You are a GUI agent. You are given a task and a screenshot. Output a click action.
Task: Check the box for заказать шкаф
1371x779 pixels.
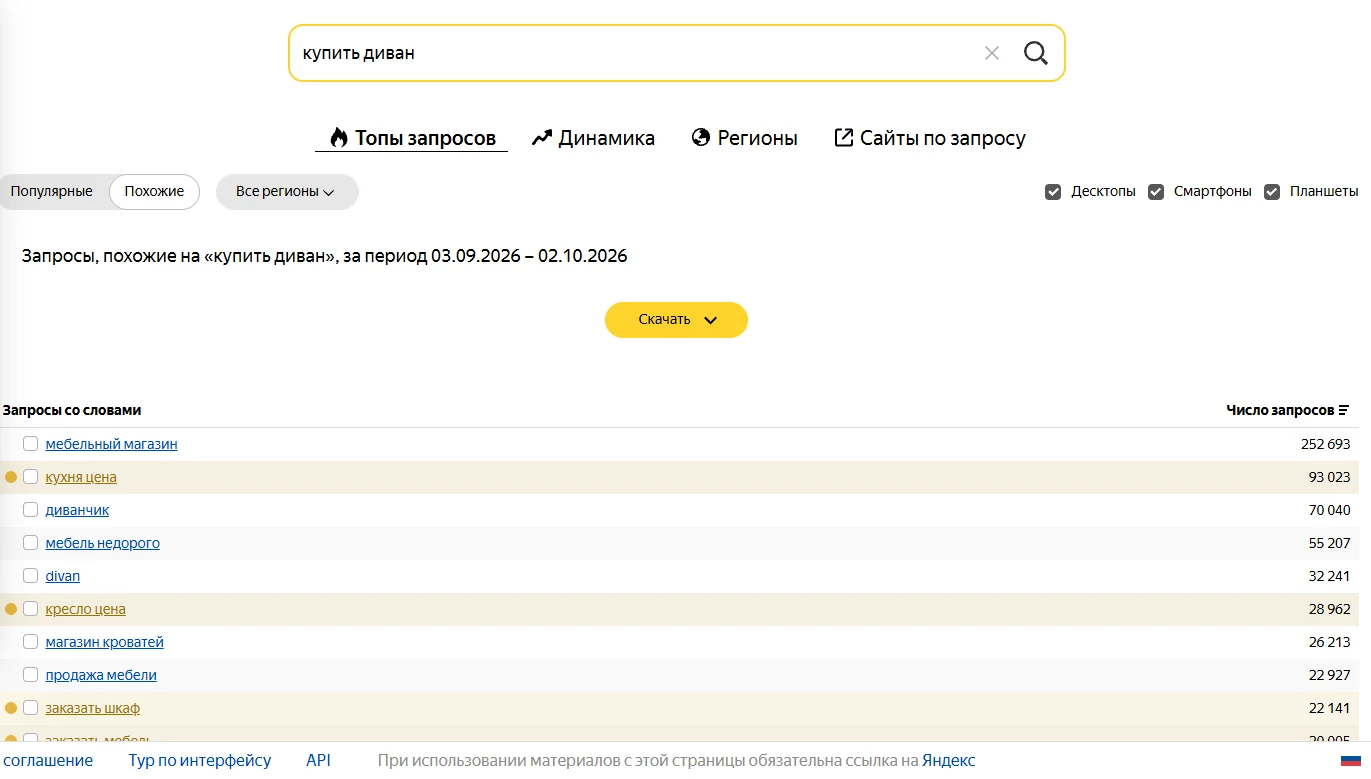30,707
